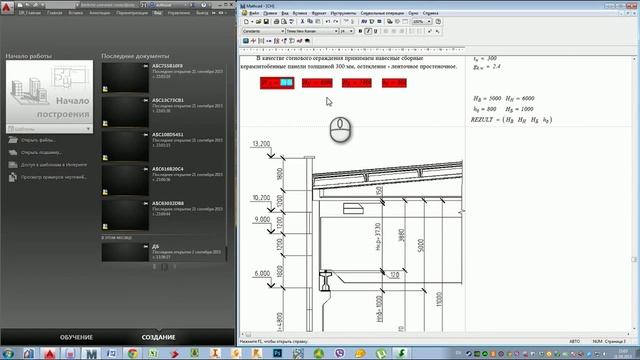Open the Формат menu in Mathcad
Image resolution: width=640 pixels, height=360 pixels.
[x=319, y=13]
